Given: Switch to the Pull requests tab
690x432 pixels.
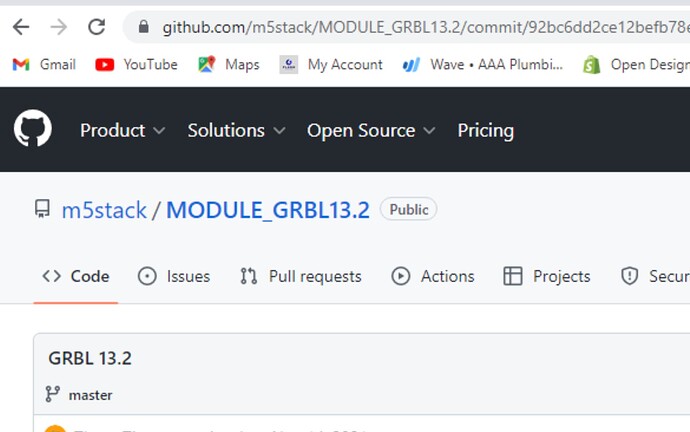Looking at the screenshot, I should pos(301,276).
